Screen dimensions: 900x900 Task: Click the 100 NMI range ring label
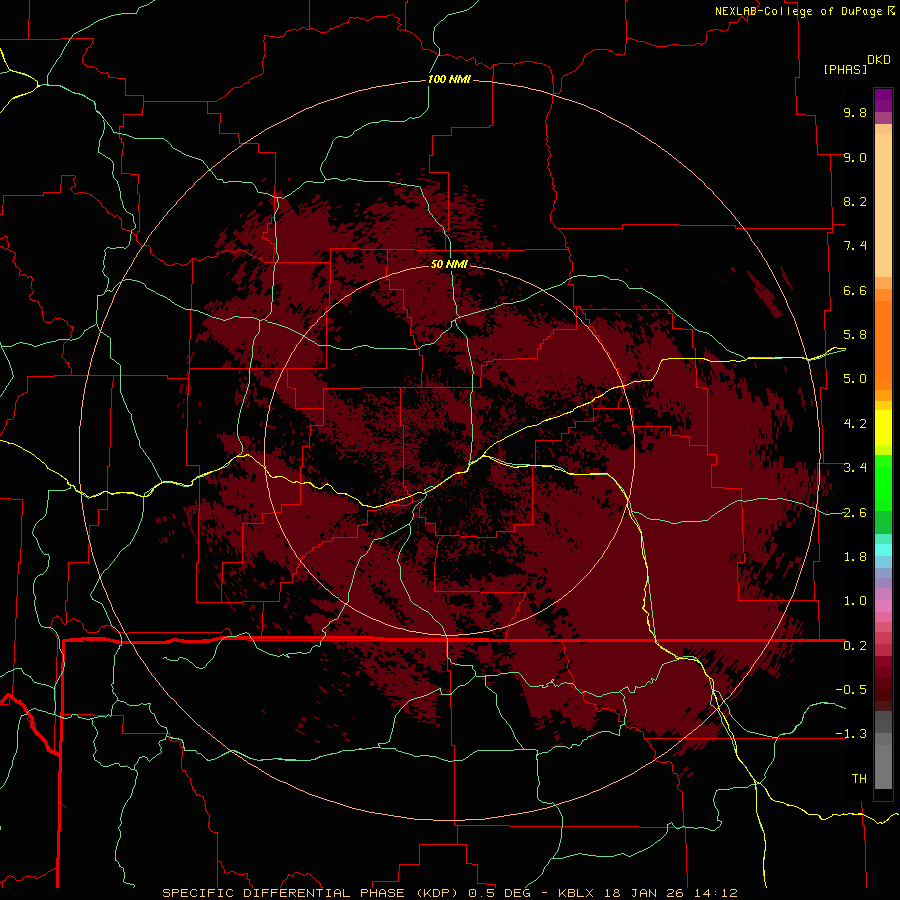[449, 79]
